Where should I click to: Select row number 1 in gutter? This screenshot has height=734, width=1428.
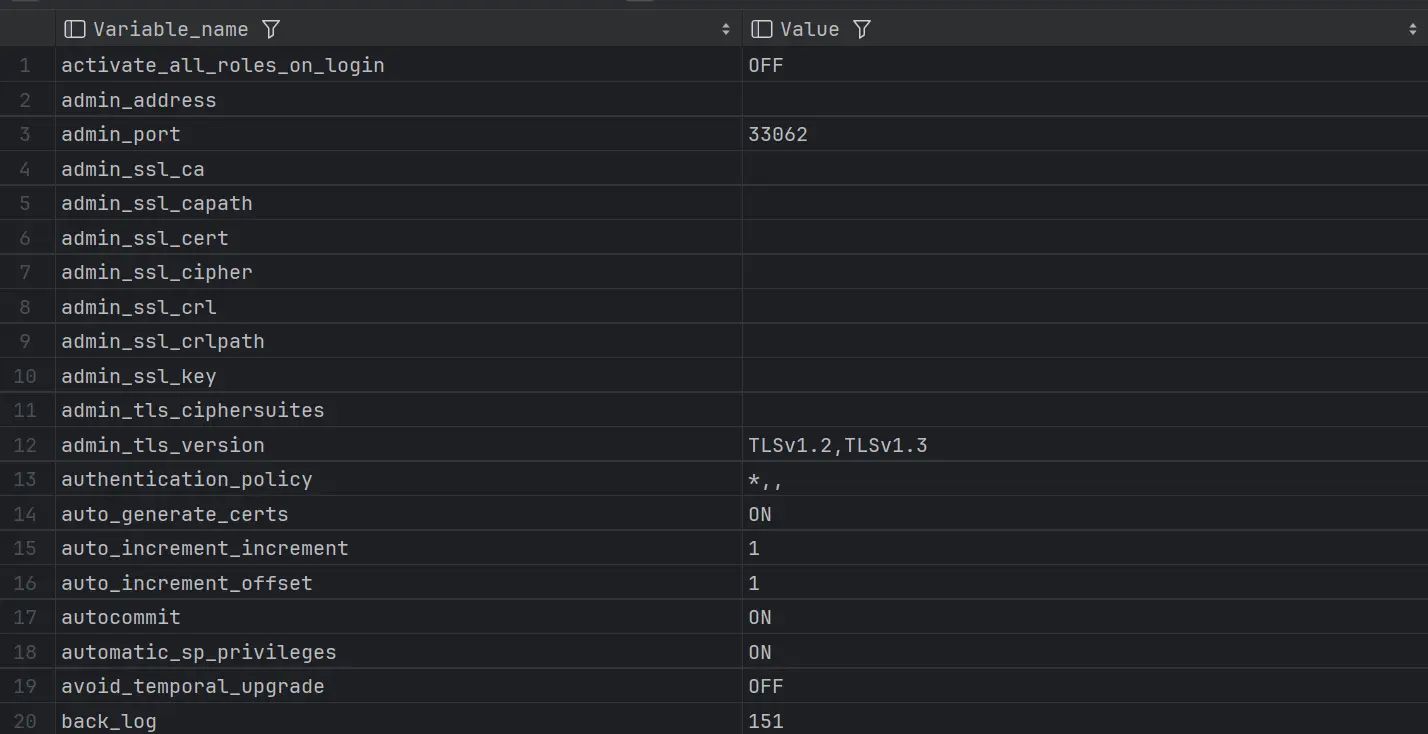click(x=25, y=65)
